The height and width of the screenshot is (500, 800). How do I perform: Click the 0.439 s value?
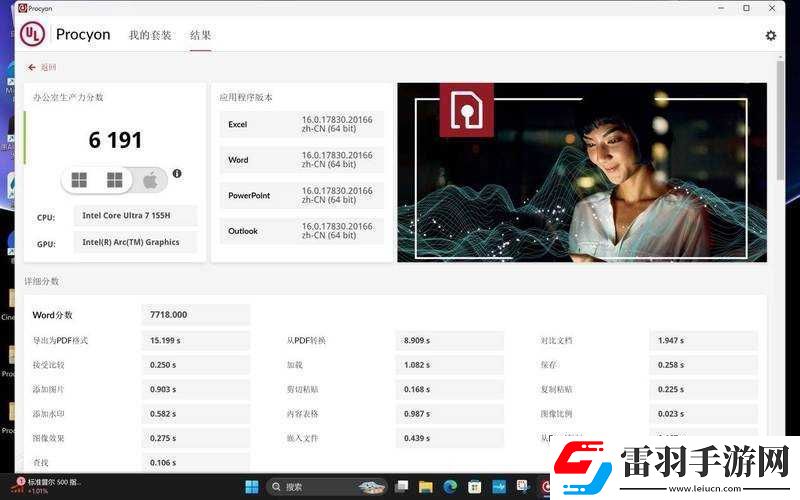[450, 438]
